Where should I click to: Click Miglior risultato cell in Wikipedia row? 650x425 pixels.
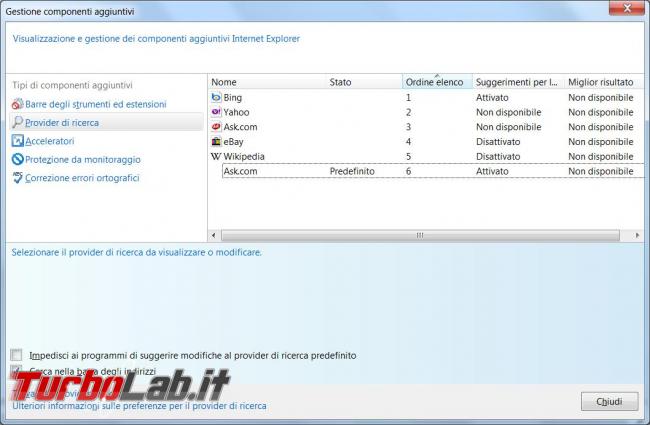point(601,157)
